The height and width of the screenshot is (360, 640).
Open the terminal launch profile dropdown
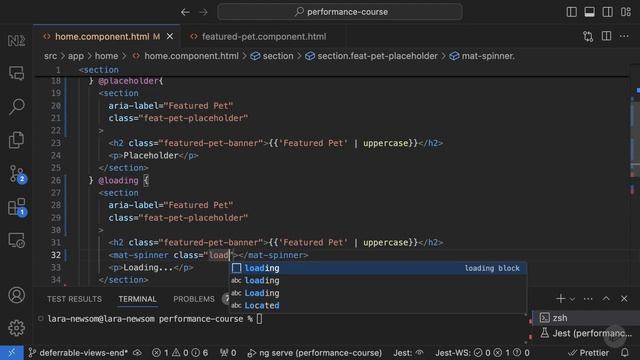tap(572, 299)
